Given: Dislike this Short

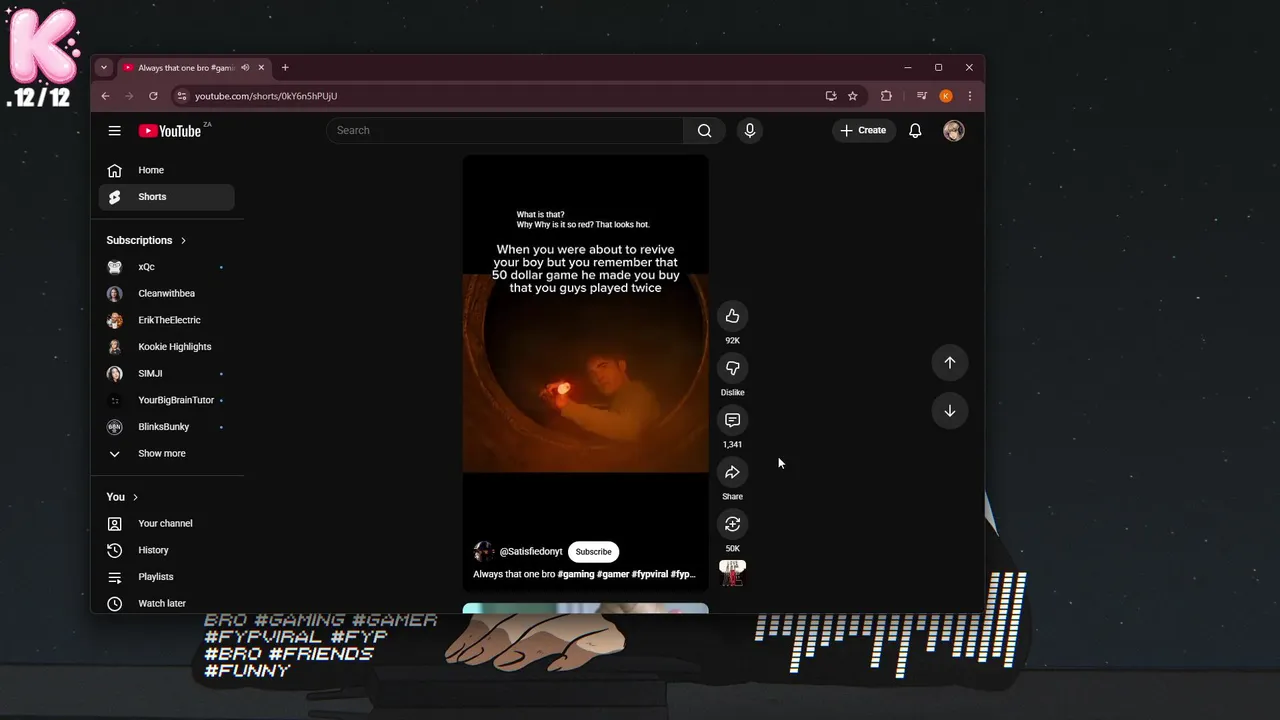Looking at the screenshot, I should coord(732,368).
